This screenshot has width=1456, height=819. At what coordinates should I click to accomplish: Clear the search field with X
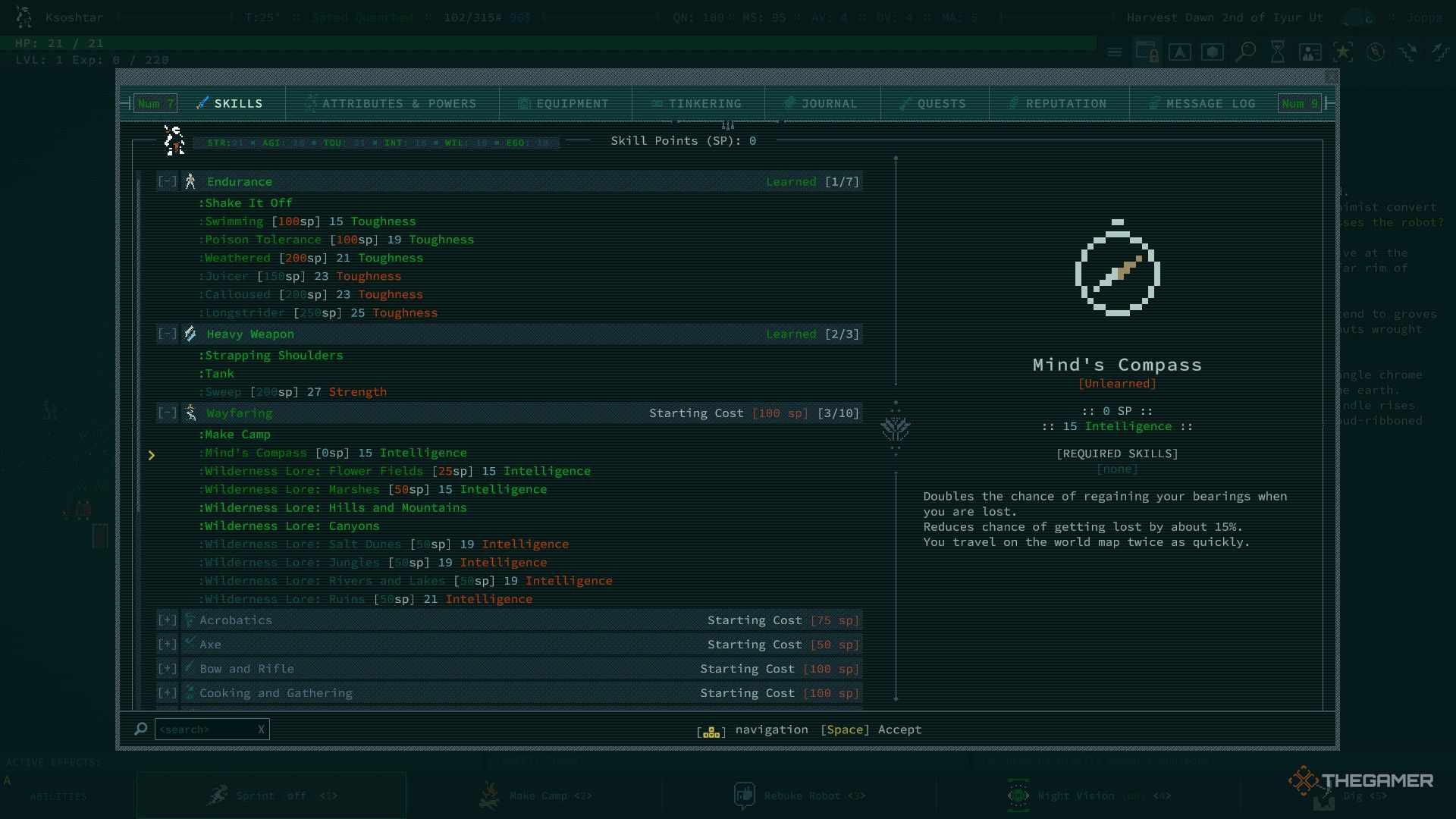click(x=261, y=730)
